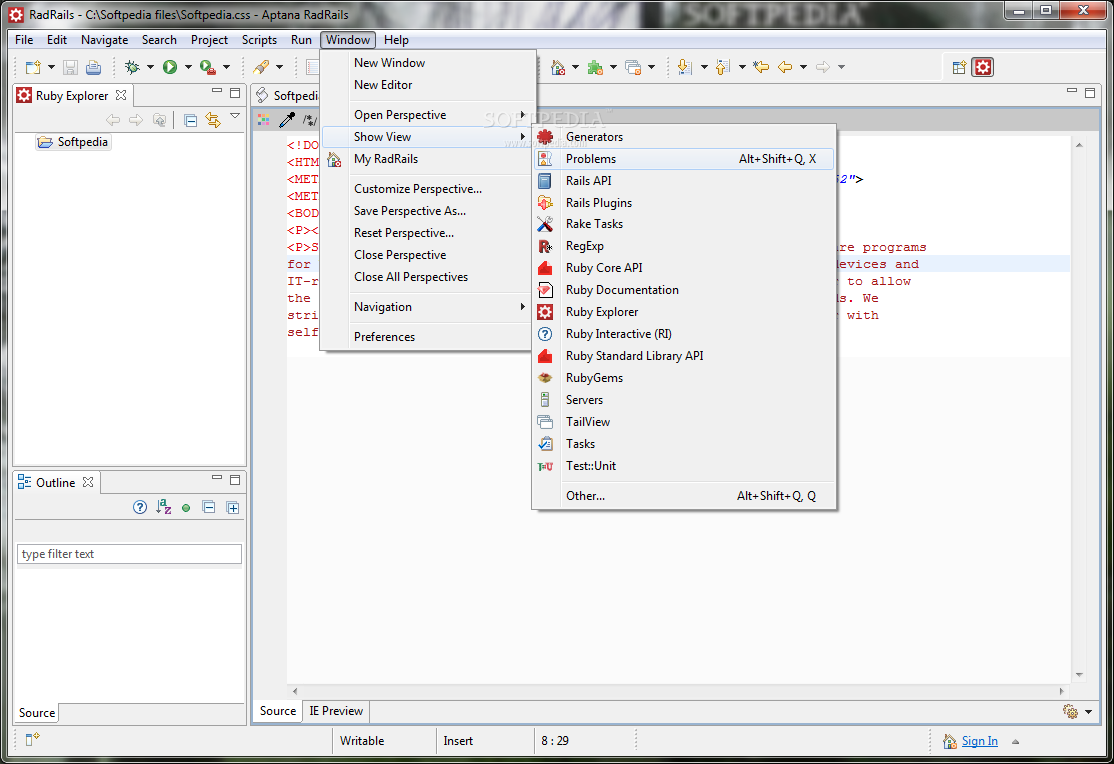
Task: Click the File menu
Action: pos(24,40)
